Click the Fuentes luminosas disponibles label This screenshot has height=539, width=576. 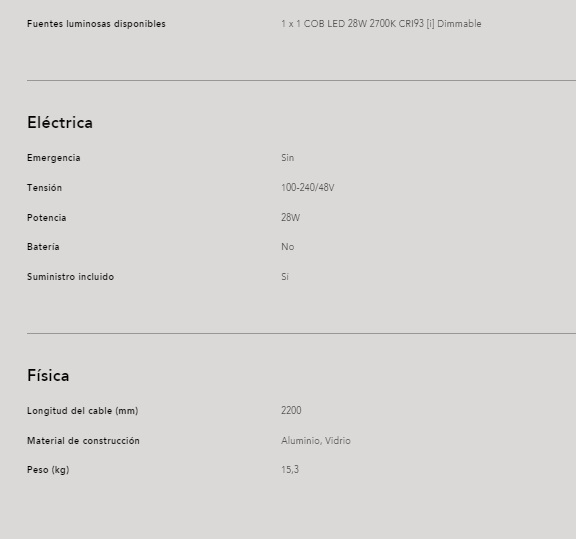coord(96,24)
